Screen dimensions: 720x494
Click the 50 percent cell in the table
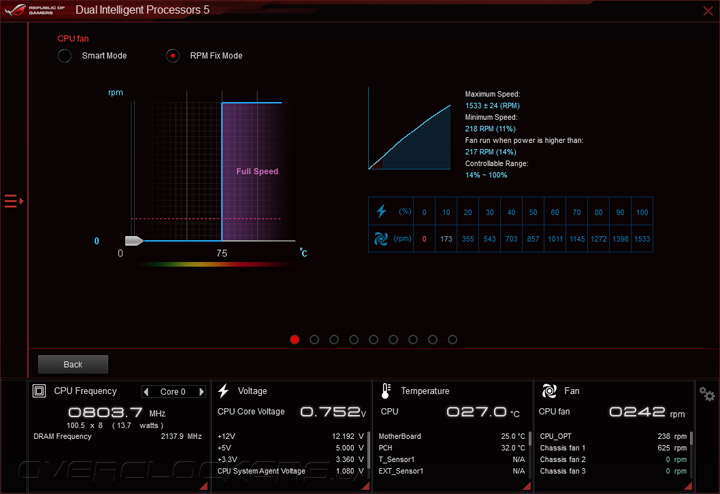pos(533,212)
